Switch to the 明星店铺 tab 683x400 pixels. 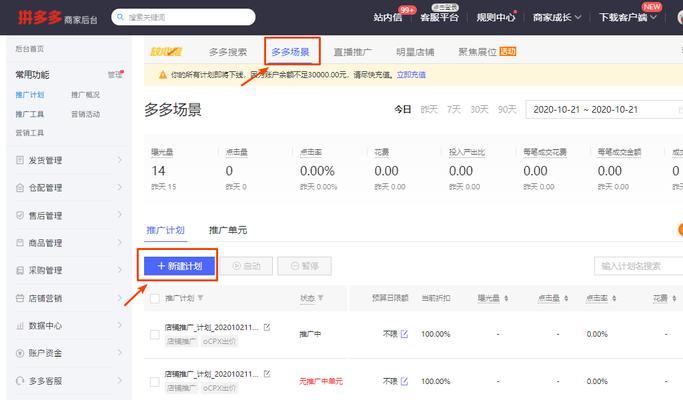coord(415,52)
